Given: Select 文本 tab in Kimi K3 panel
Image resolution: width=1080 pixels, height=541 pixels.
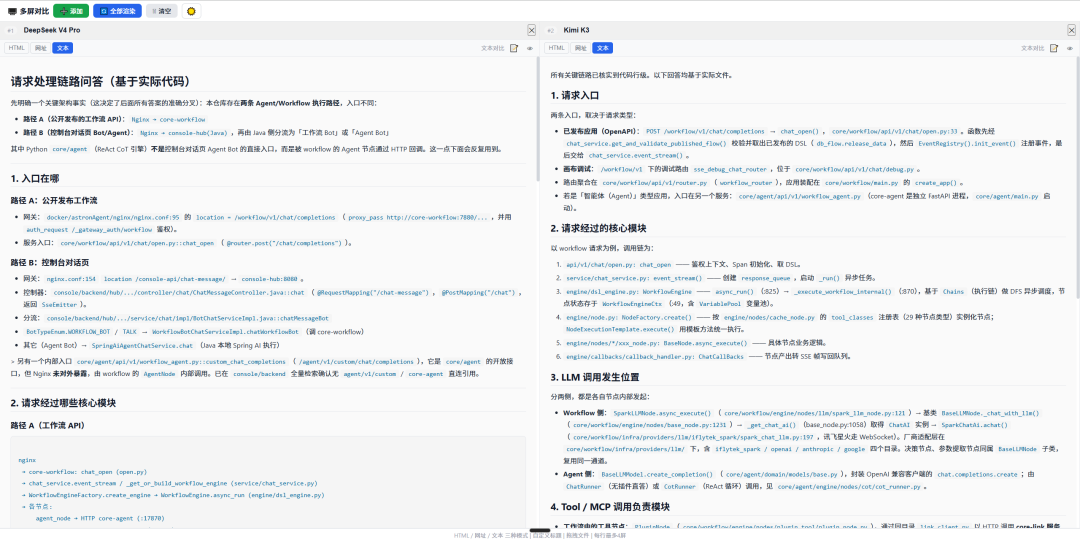Looking at the screenshot, I should (x=603, y=48).
